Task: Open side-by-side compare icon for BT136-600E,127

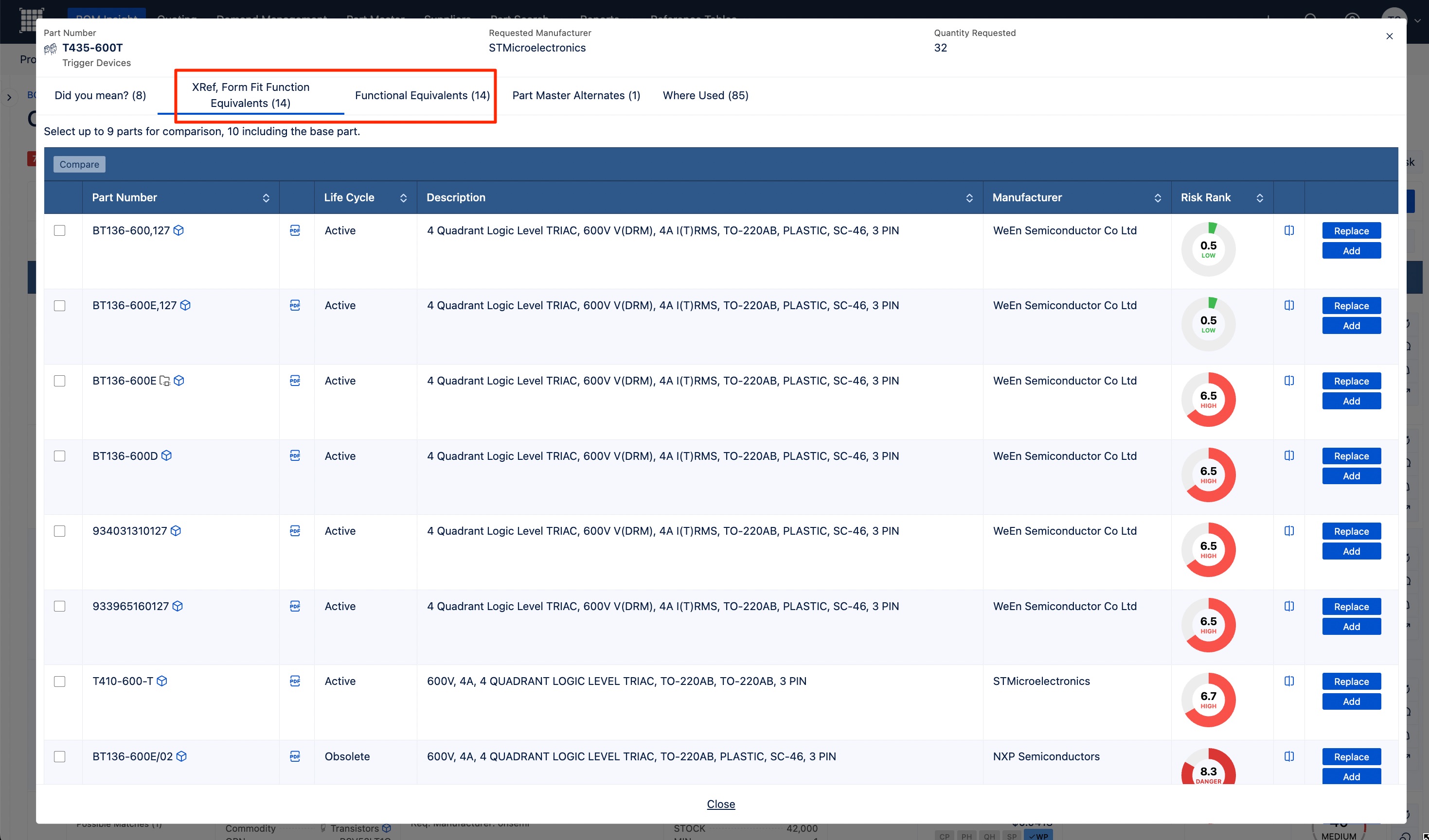Action: pyautogui.click(x=1289, y=305)
